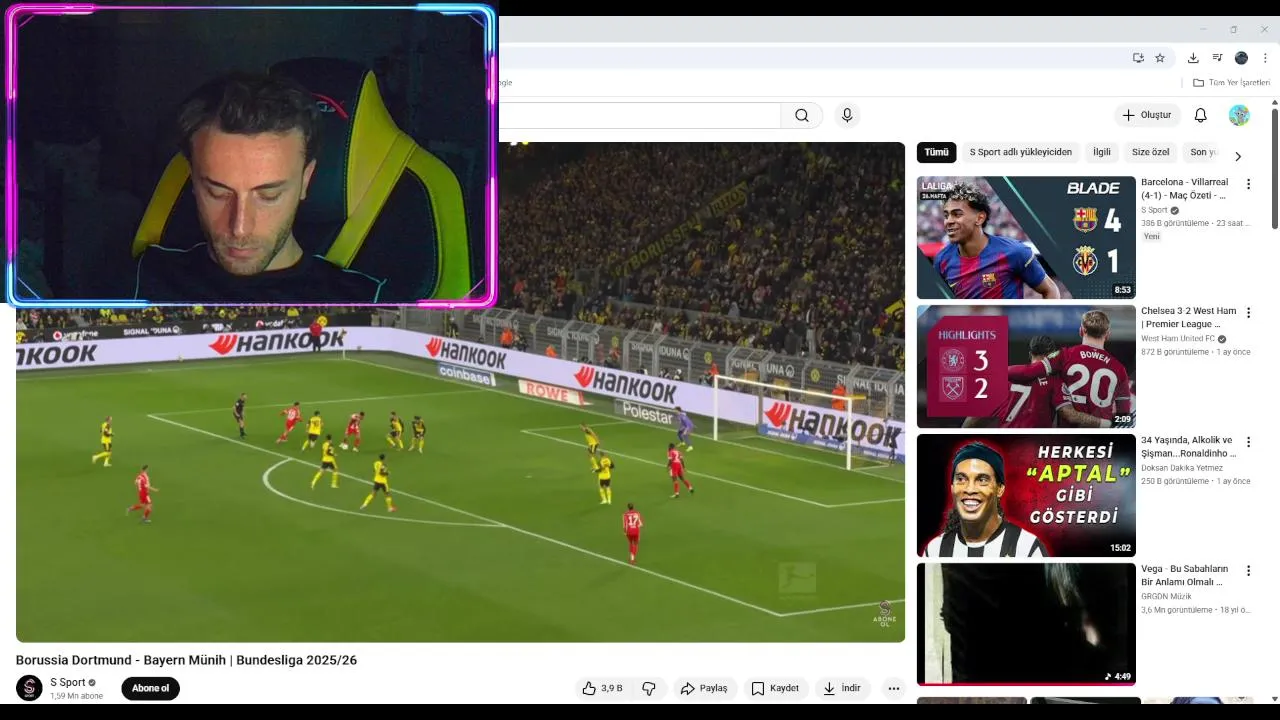
Task: Open the YouTube account avatar menu
Action: pyautogui.click(x=1239, y=115)
